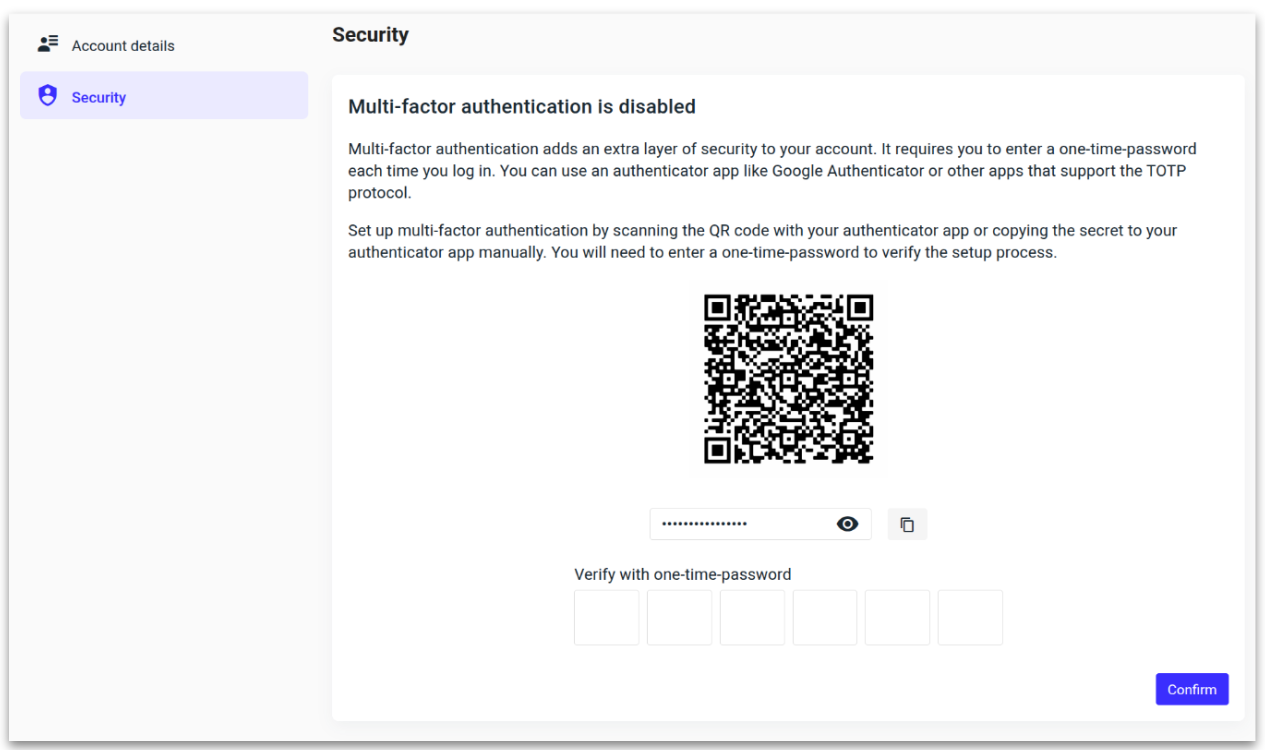The width and height of the screenshot is (1265, 750).
Task: Click the paragraph about scanning the QR code
Action: 761,241
